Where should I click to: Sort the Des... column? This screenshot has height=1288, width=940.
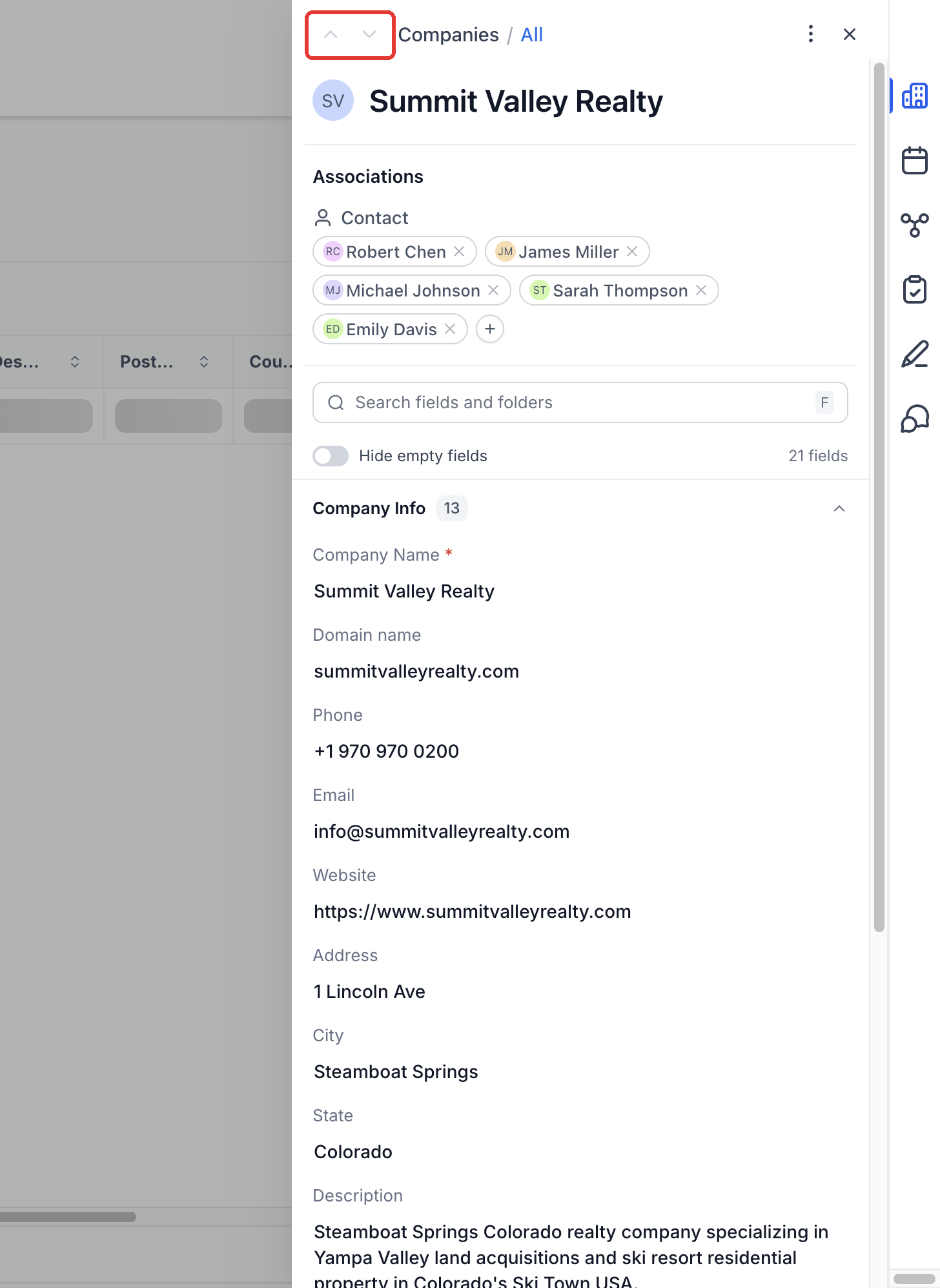75,362
